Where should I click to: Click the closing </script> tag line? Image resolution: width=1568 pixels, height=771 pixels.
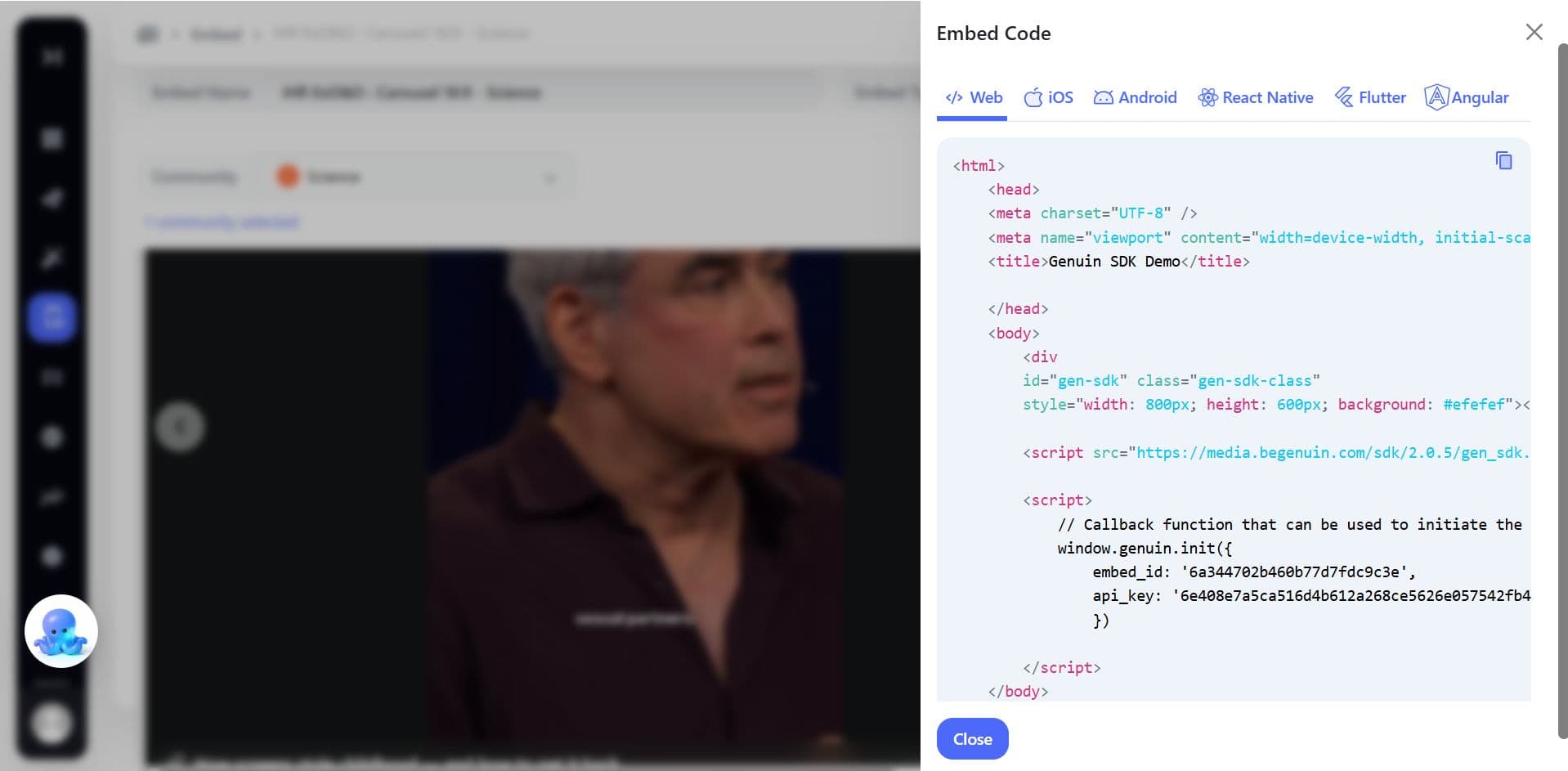coord(1062,667)
